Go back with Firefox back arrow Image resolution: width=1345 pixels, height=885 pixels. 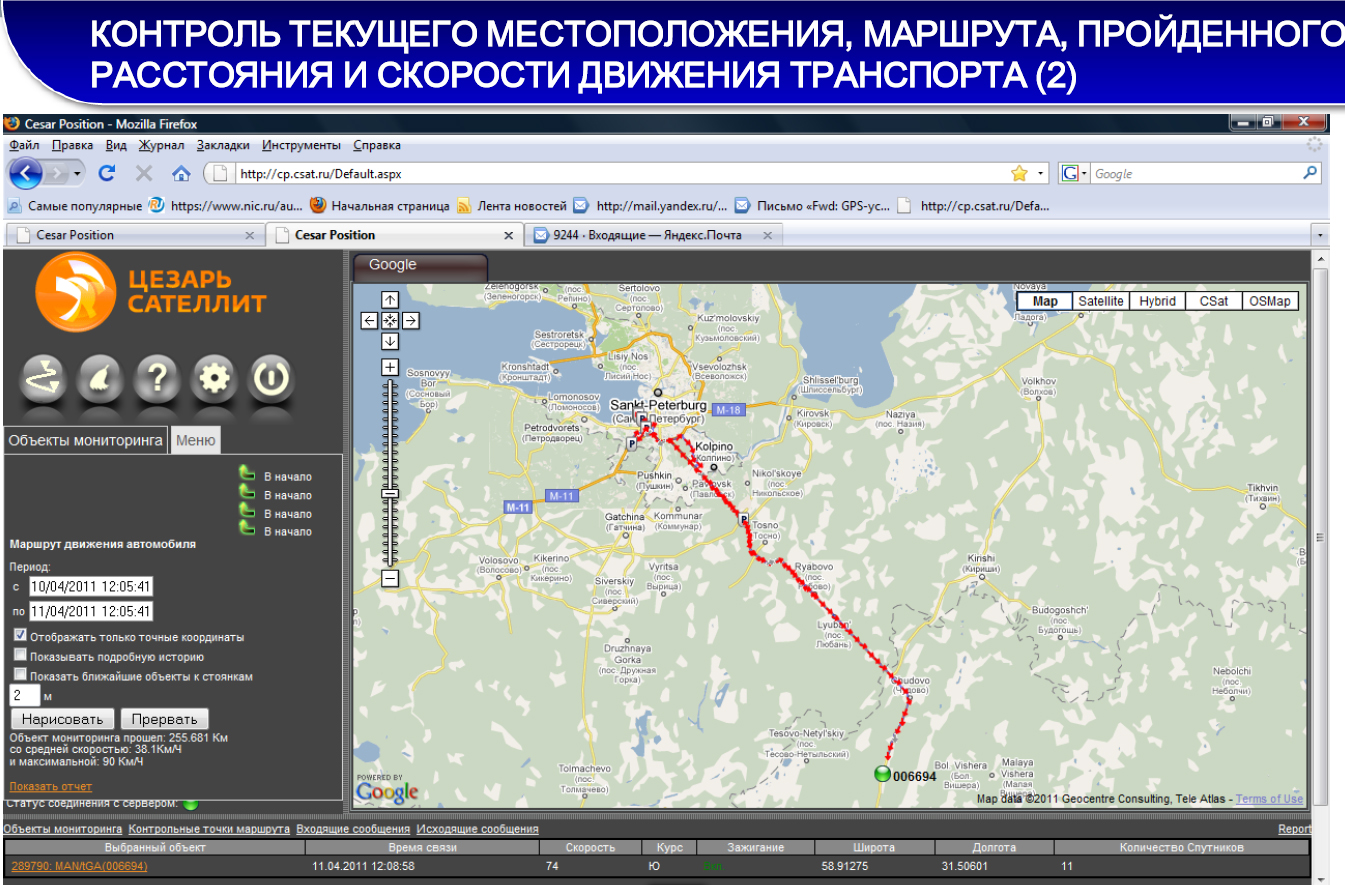25,173
